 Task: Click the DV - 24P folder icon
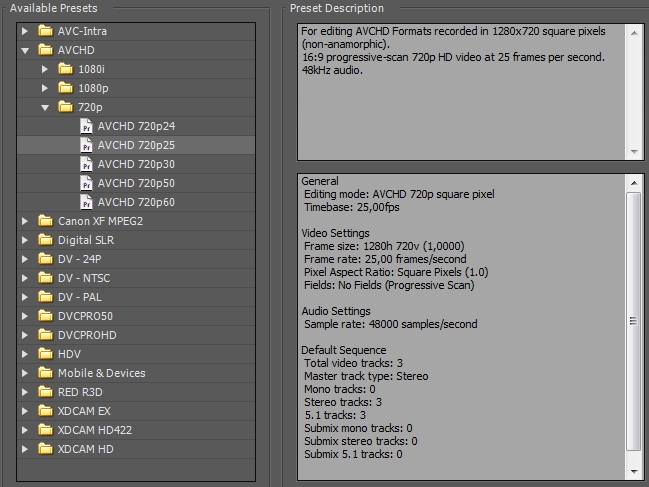[46, 259]
